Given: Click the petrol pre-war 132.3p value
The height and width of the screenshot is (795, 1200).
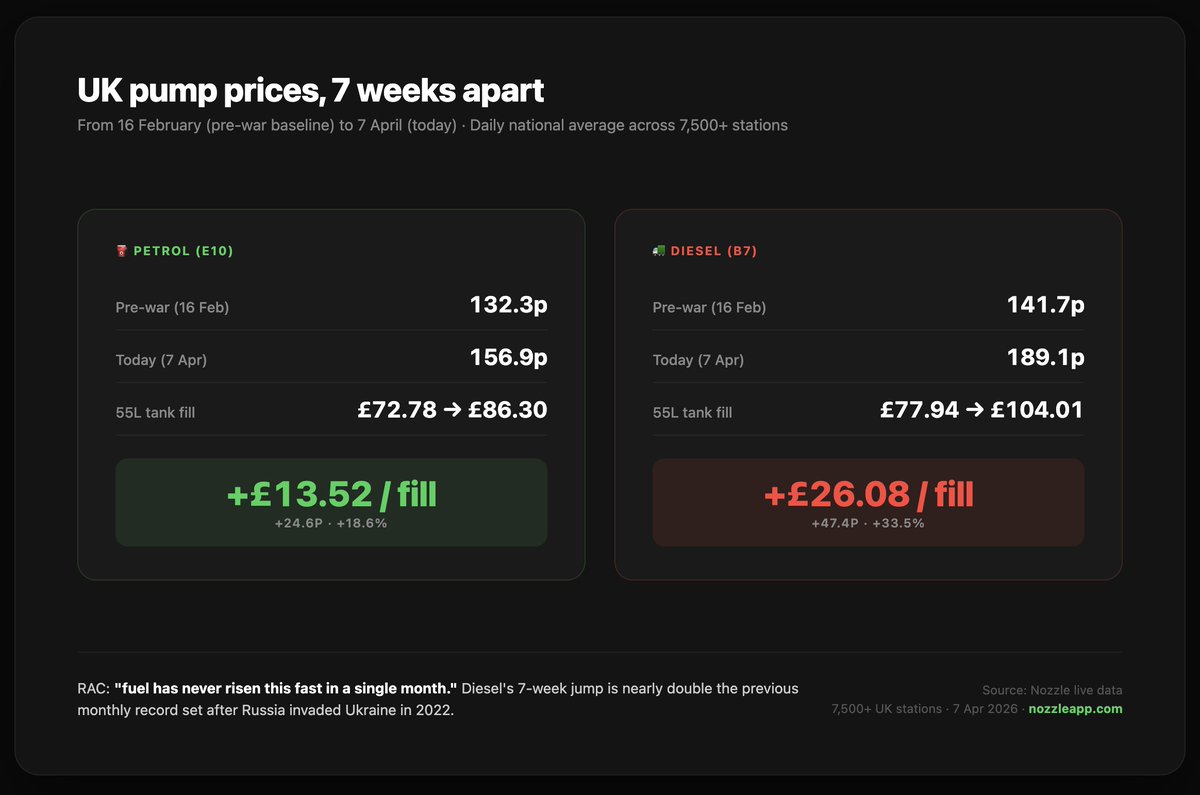Looking at the screenshot, I should (x=509, y=305).
